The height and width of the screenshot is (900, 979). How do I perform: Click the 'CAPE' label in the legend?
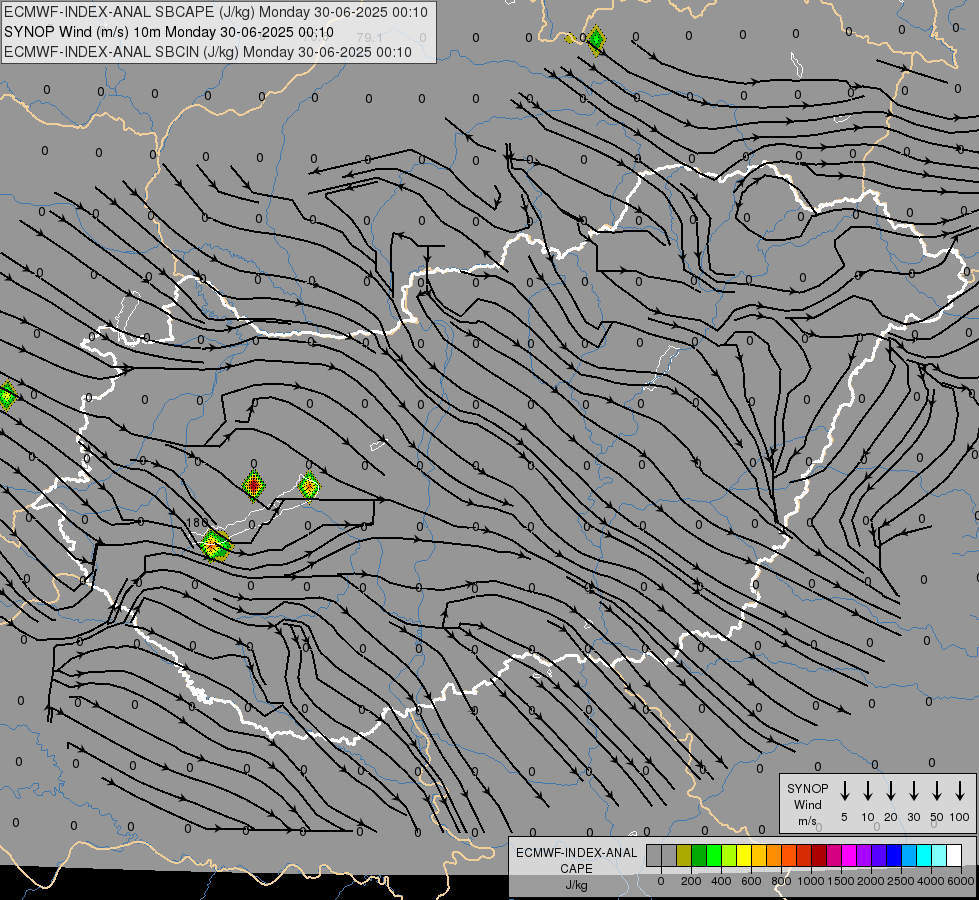click(x=576, y=869)
